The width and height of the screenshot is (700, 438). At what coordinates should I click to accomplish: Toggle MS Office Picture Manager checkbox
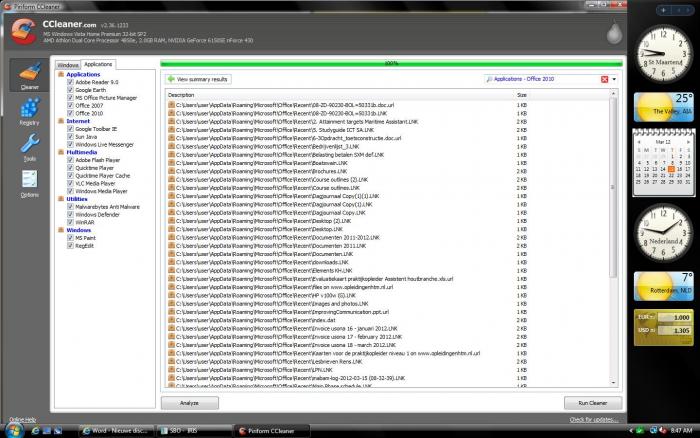point(70,98)
